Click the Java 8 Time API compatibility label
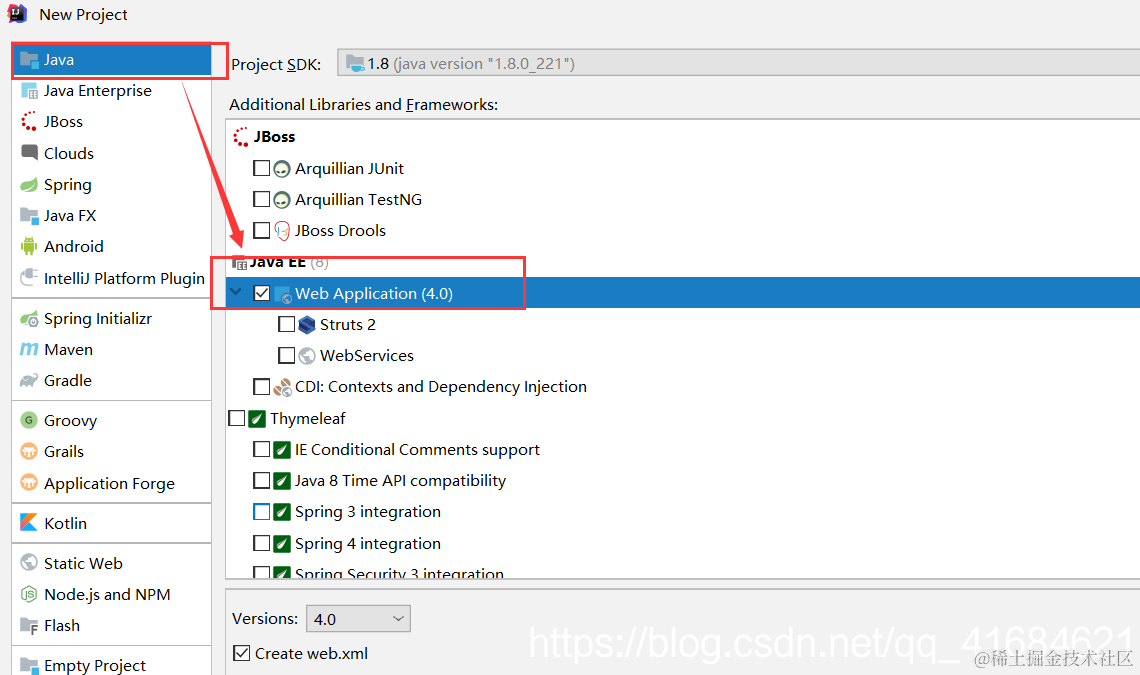The width and height of the screenshot is (1140, 675). (x=401, y=481)
